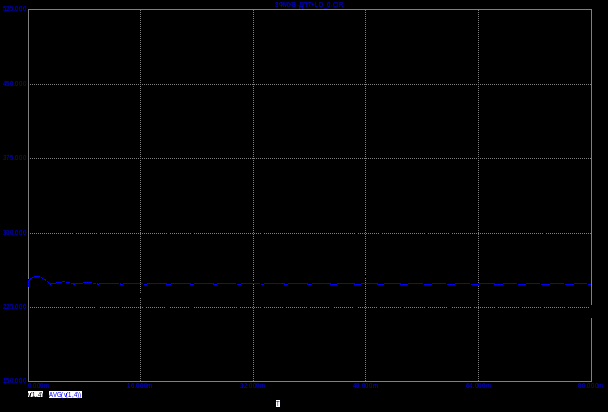This screenshot has width=608, height=412.
Task: Click the 16.000m x-axis value
Action: (140, 386)
